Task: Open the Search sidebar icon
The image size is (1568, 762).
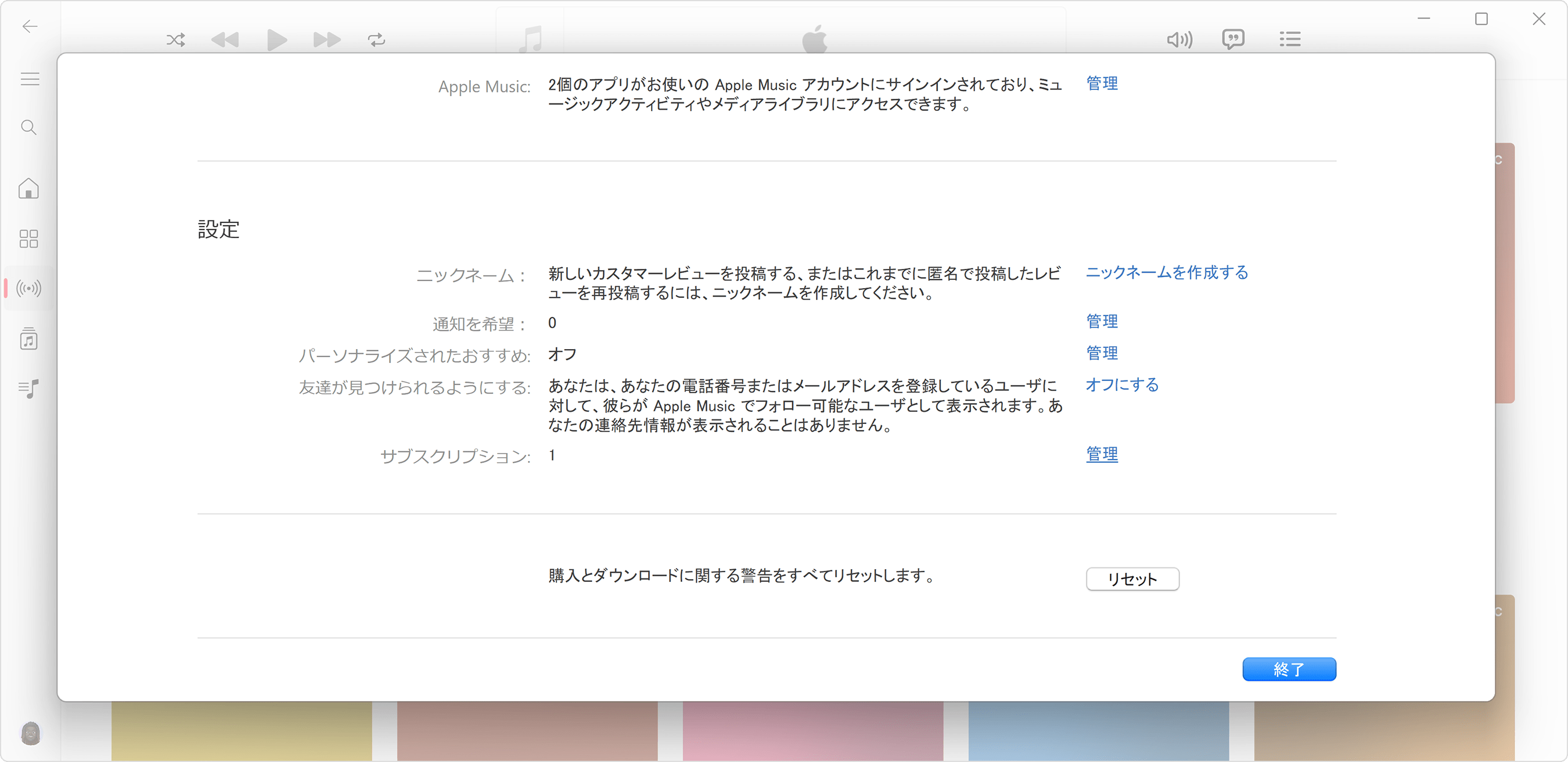Action: pyautogui.click(x=28, y=127)
